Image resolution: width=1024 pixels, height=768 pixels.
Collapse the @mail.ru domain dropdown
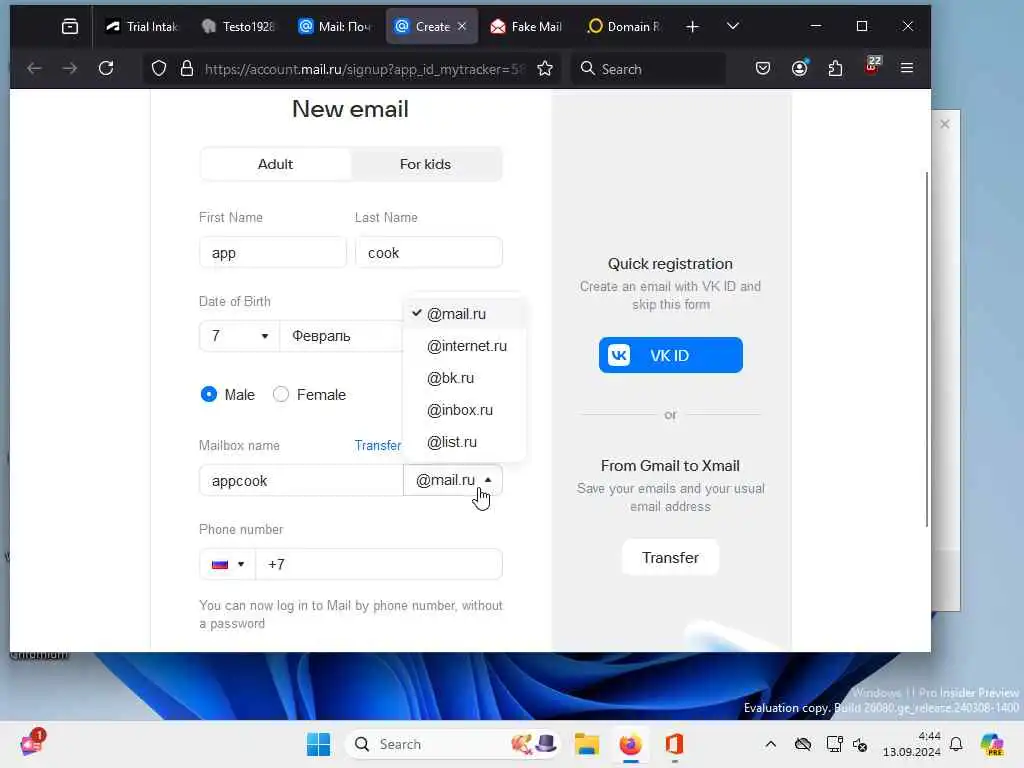pyautogui.click(x=453, y=480)
